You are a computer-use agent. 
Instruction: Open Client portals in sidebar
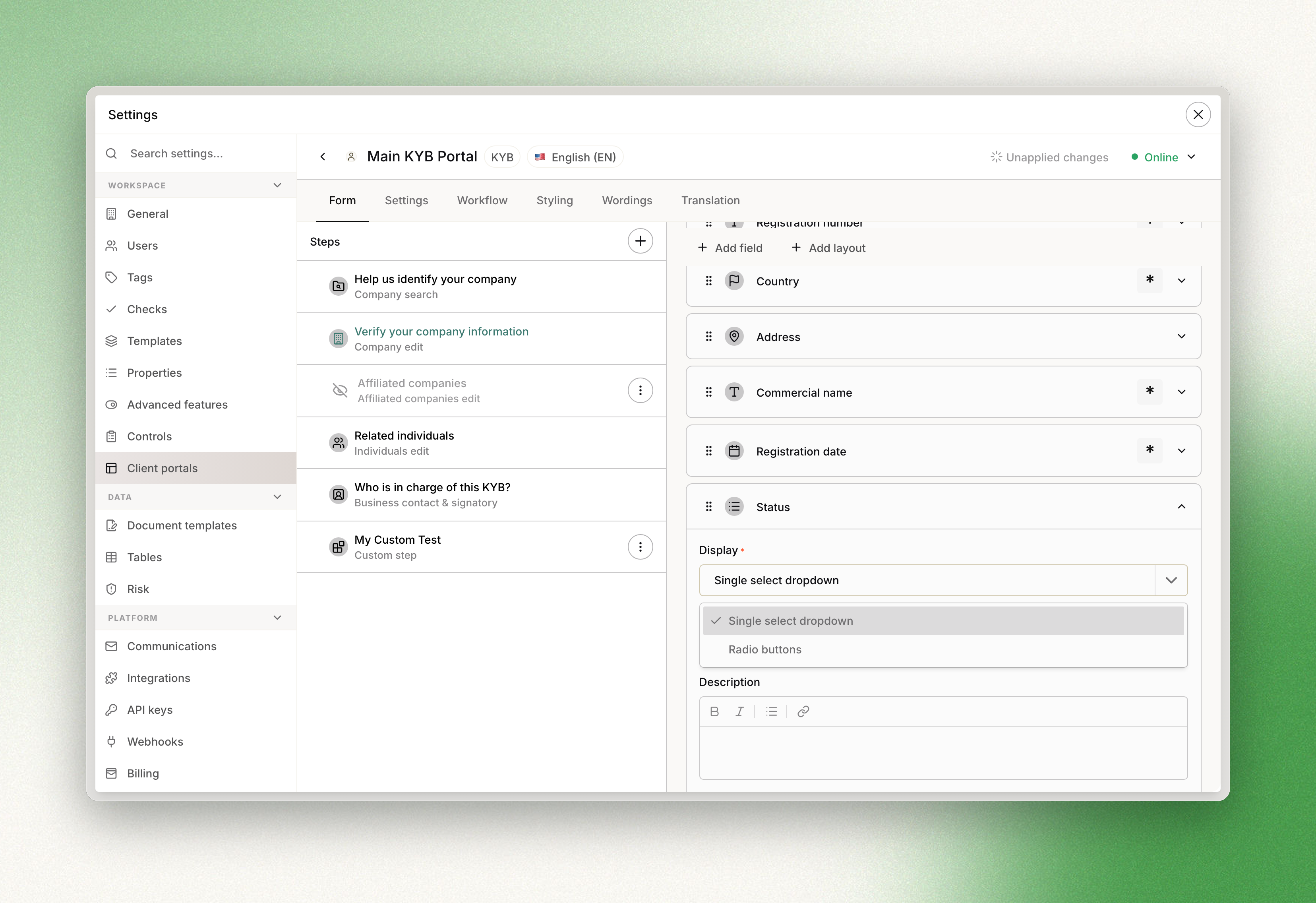tap(195, 468)
